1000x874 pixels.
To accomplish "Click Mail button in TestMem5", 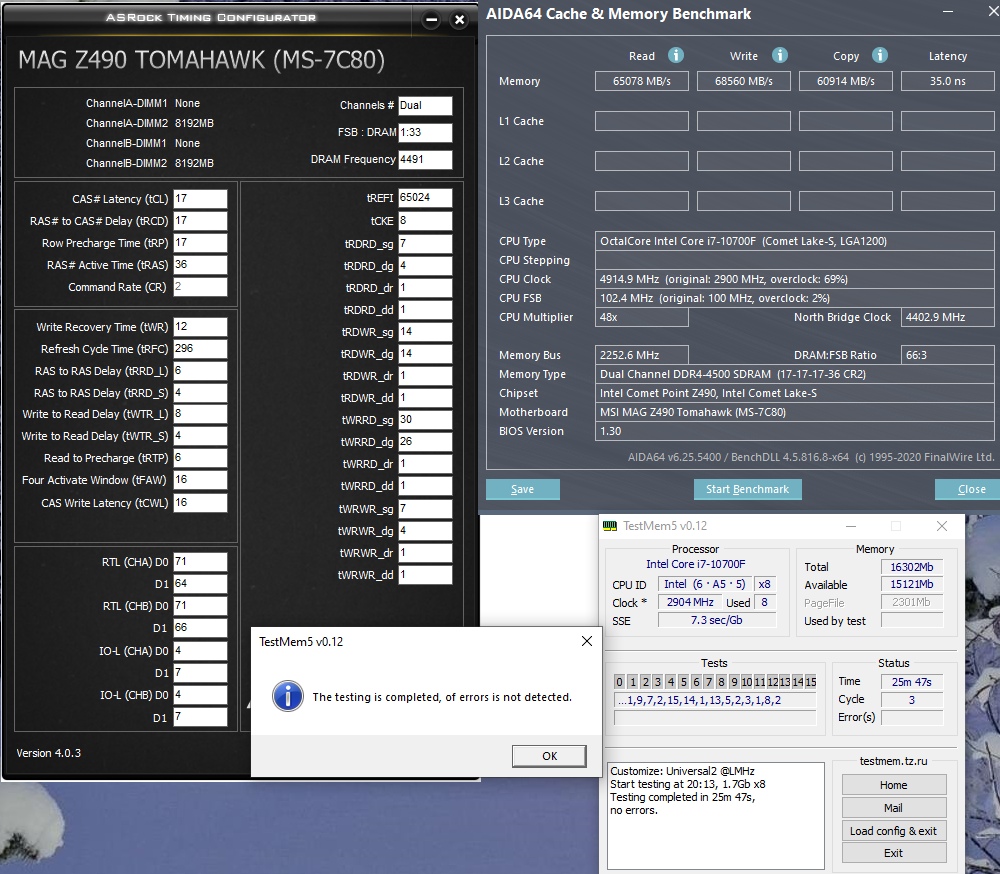I will pos(893,808).
